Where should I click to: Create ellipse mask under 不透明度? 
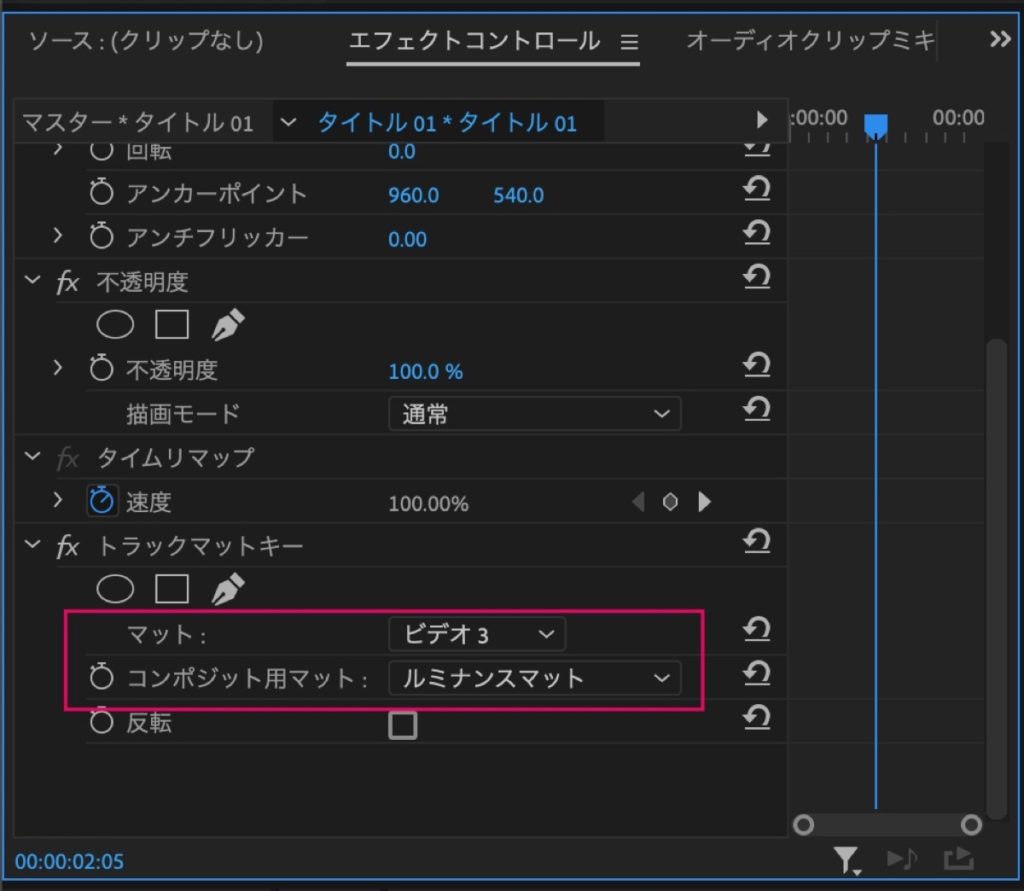pos(115,325)
